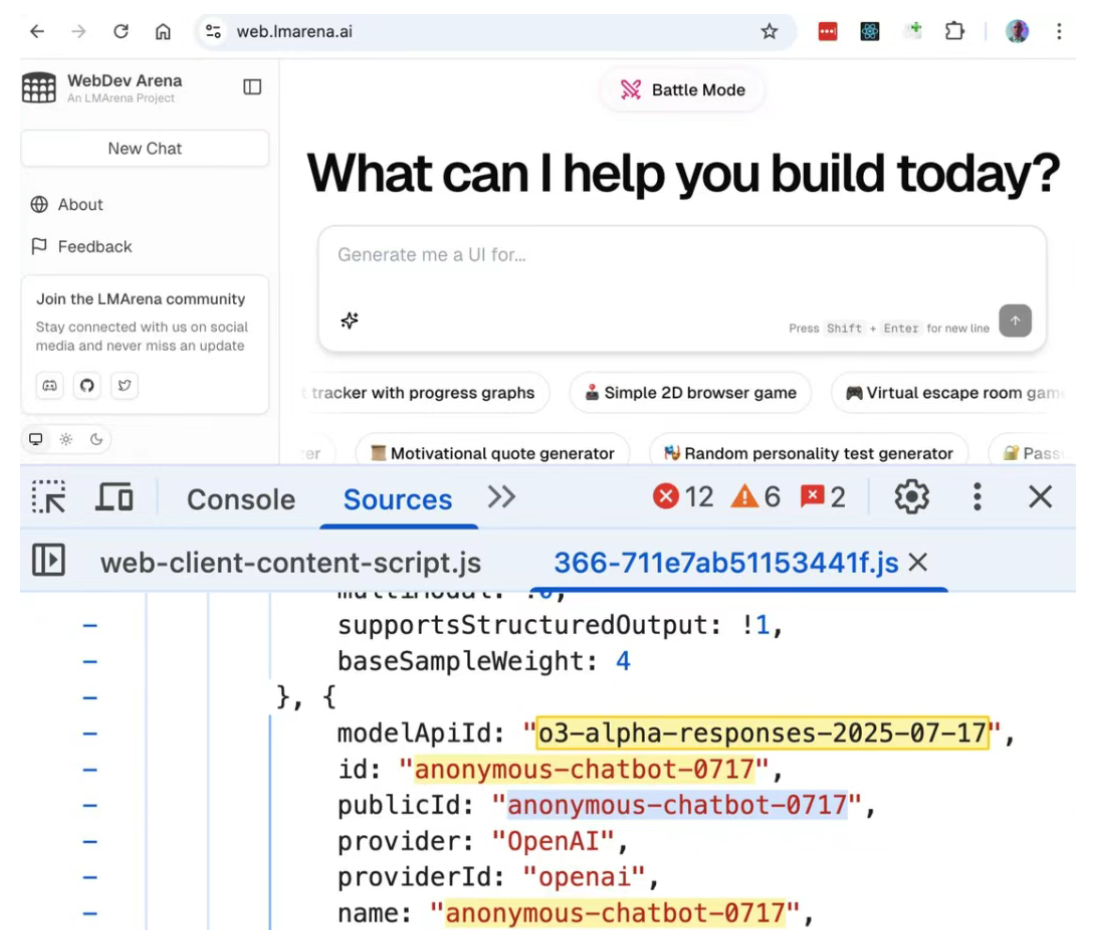Open the Chrome three-dot menu
1108x930 pixels.
point(1059,31)
